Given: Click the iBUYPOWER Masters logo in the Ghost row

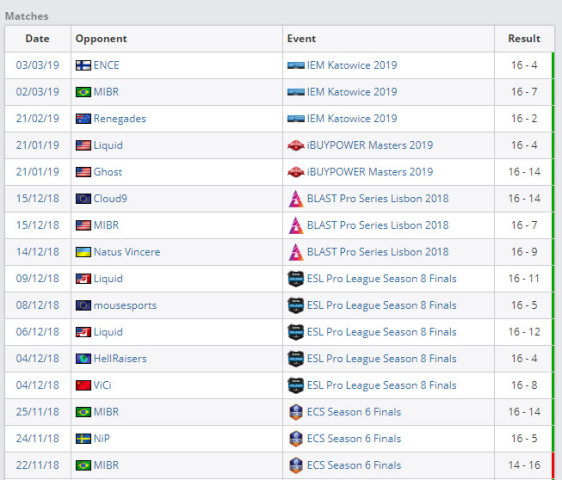Looking at the screenshot, I should (x=296, y=172).
